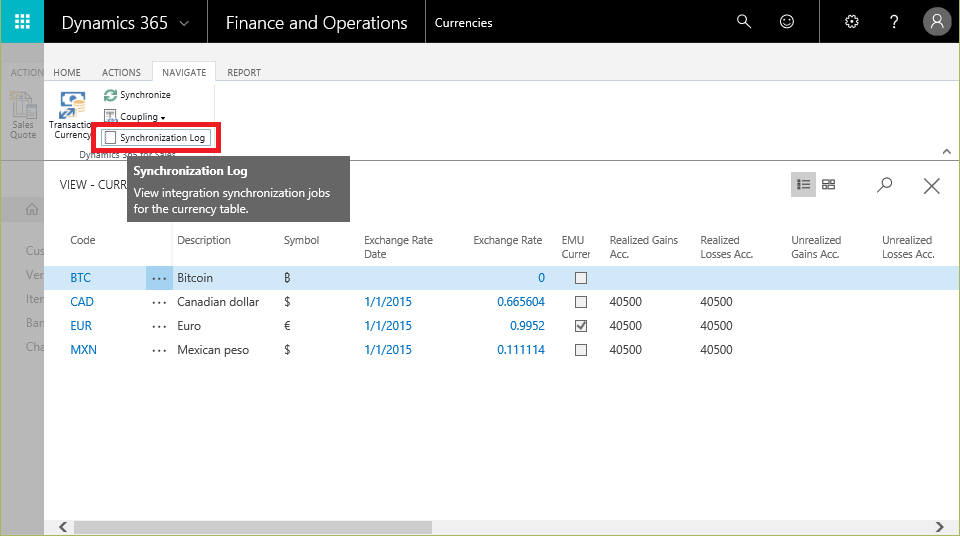The height and width of the screenshot is (536, 960).
Task: Switch to tile view layout
Action: pos(828,184)
